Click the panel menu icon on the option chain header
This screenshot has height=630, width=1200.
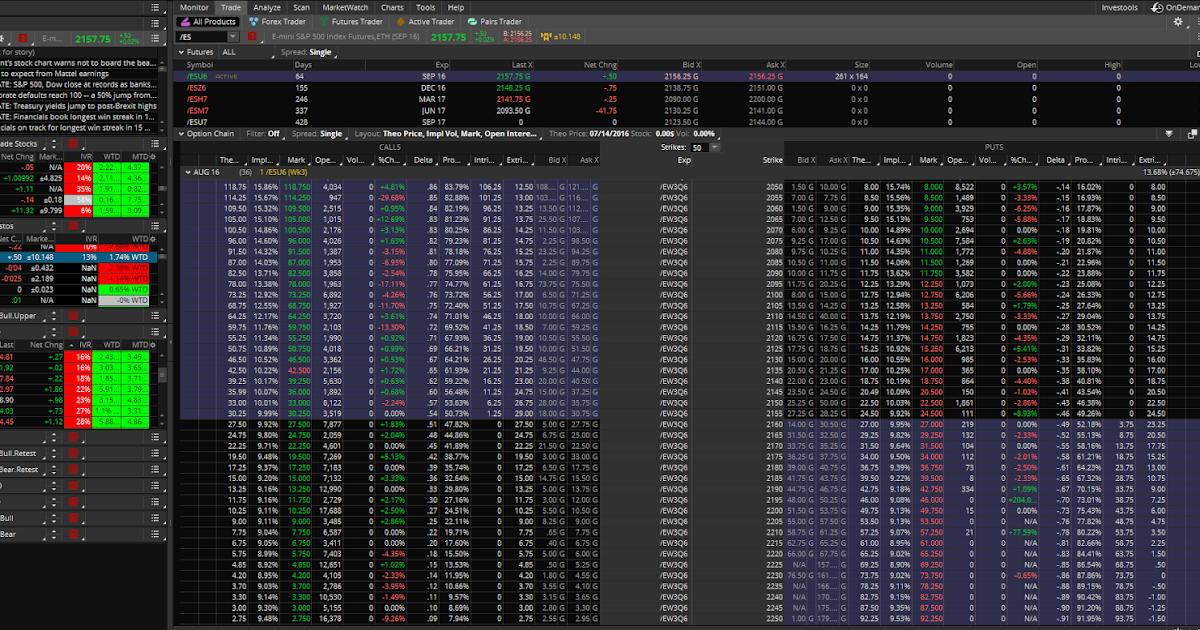(x=1191, y=132)
